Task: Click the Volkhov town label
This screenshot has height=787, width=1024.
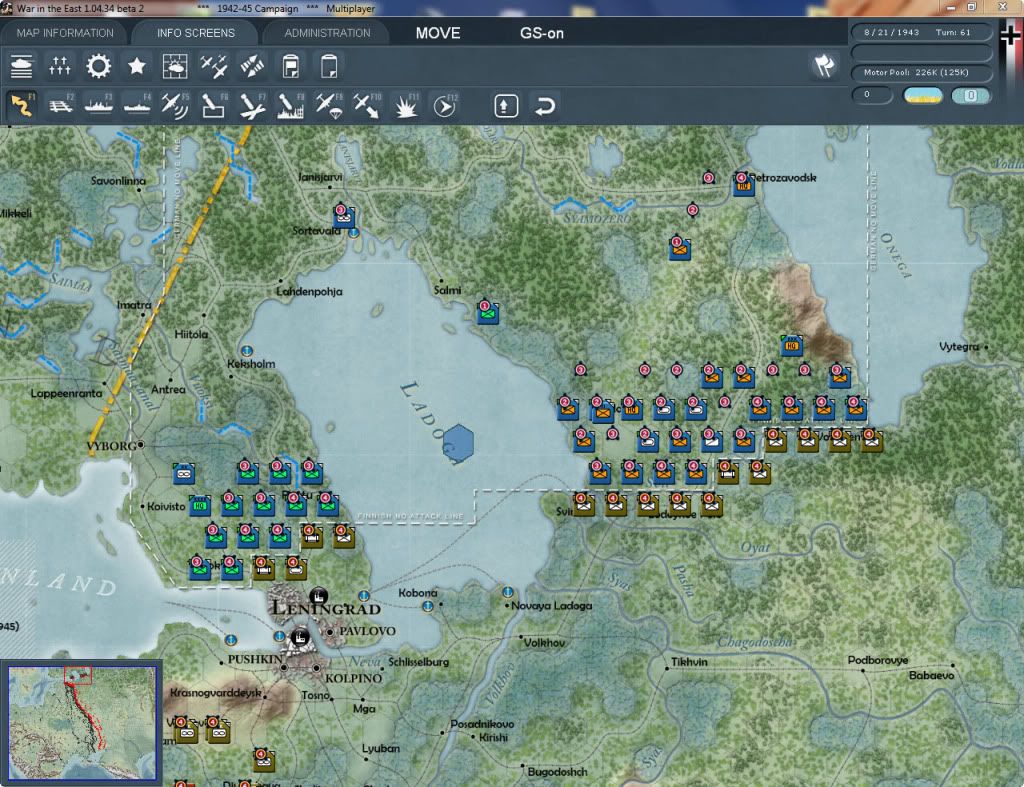Action: [x=545, y=643]
